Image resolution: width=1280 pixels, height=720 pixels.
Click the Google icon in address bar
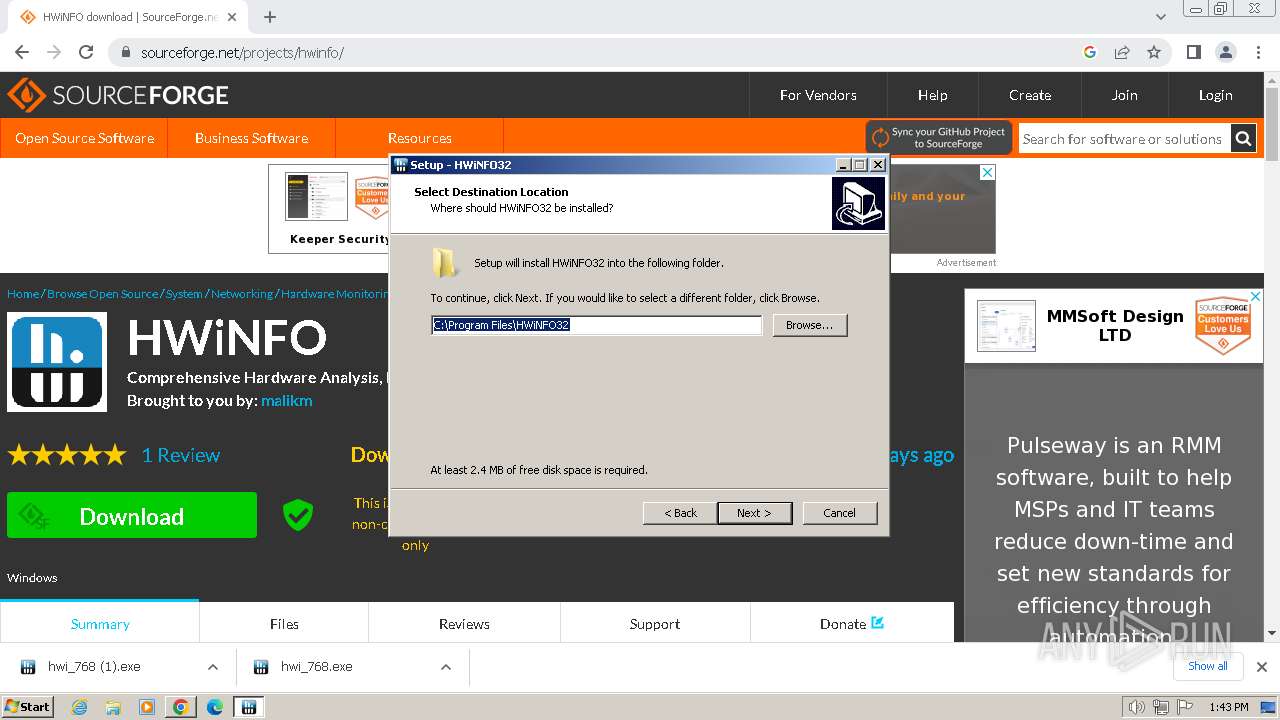[1090, 52]
